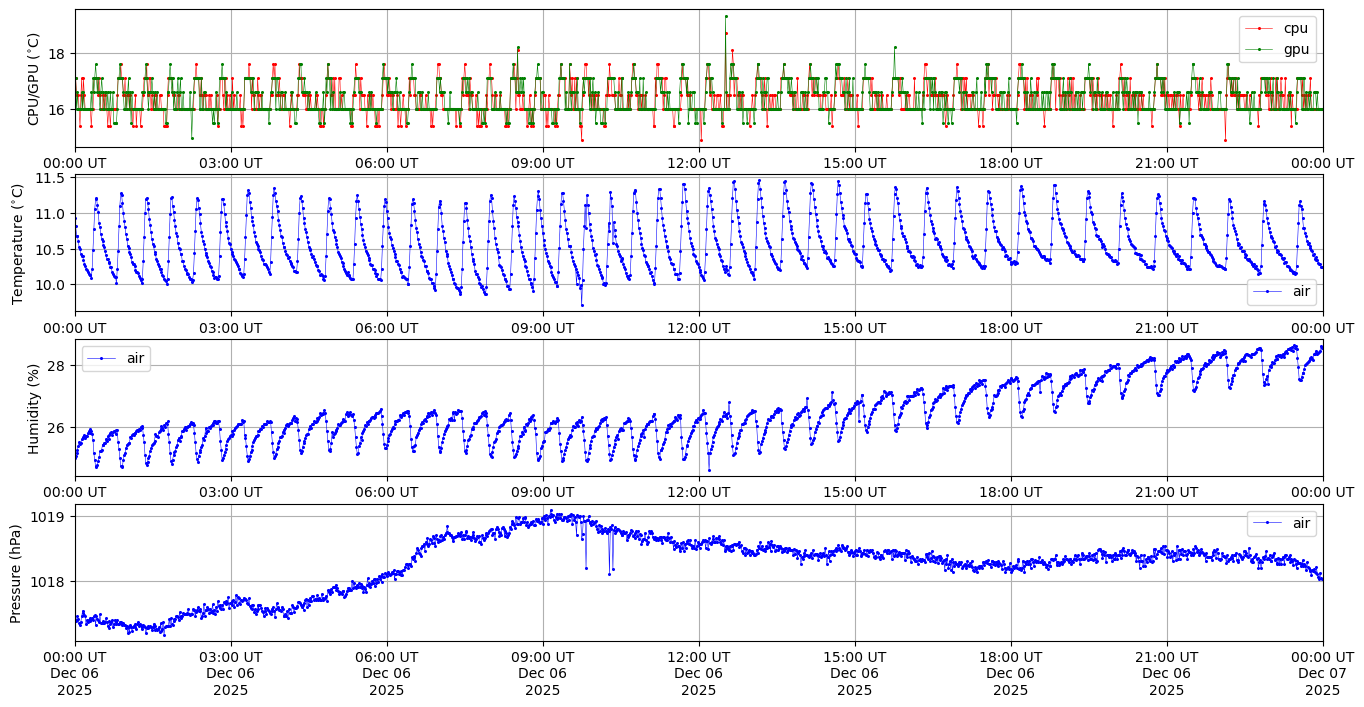Click the Humidity (%) y-axis label
Screen dimensions: 1364x707
point(34,408)
